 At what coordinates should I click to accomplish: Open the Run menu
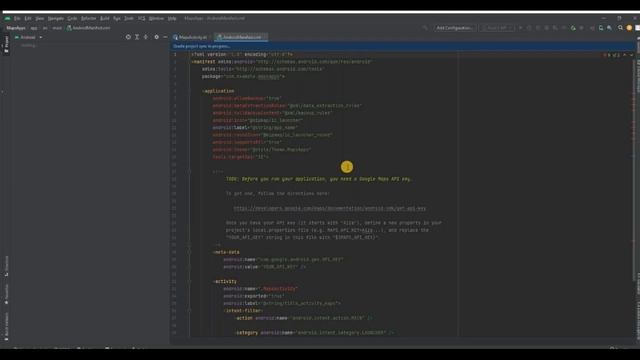coord(117,18)
